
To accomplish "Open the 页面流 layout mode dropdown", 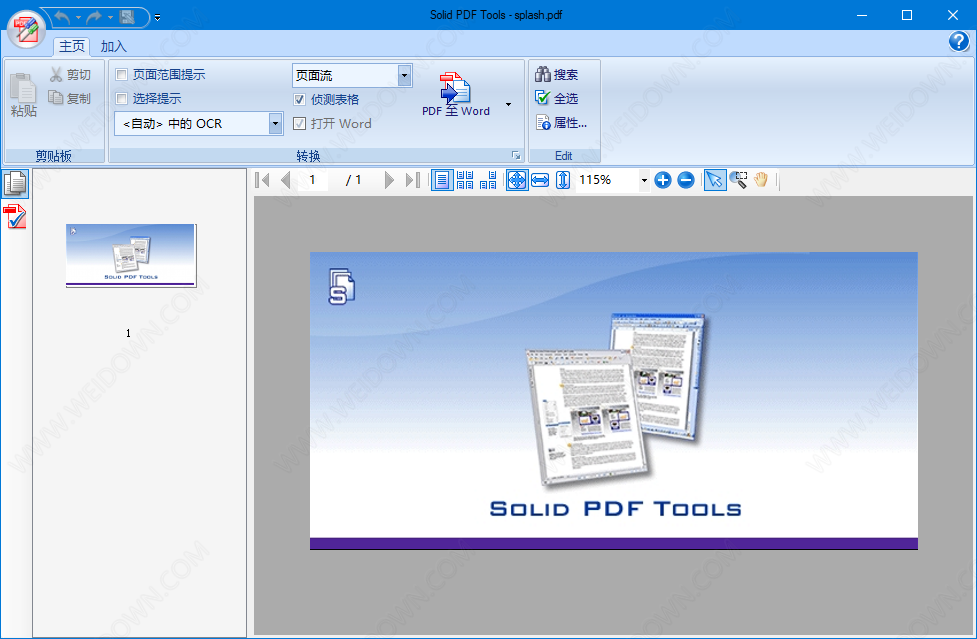I will point(404,75).
